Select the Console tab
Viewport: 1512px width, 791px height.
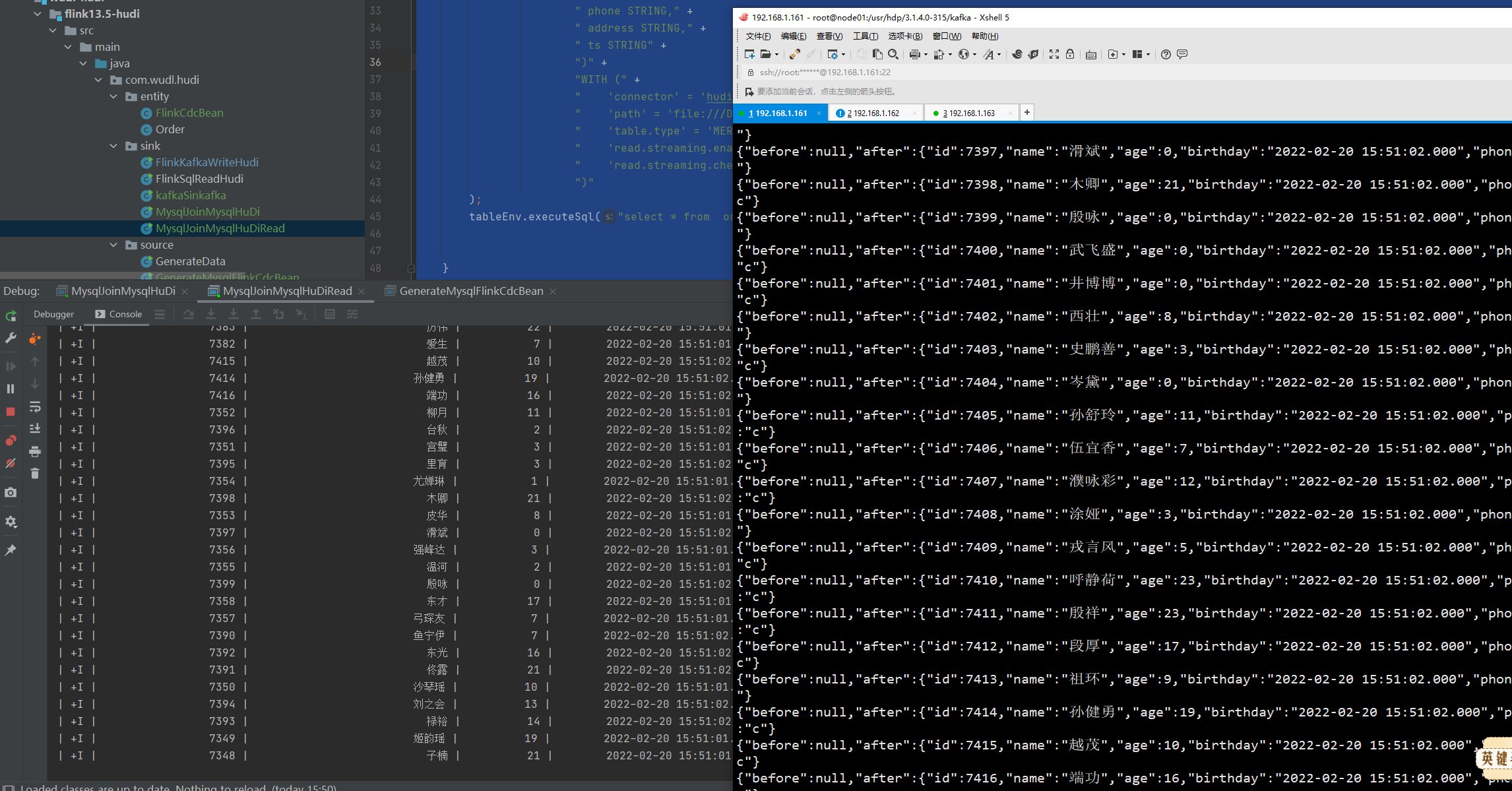119,314
